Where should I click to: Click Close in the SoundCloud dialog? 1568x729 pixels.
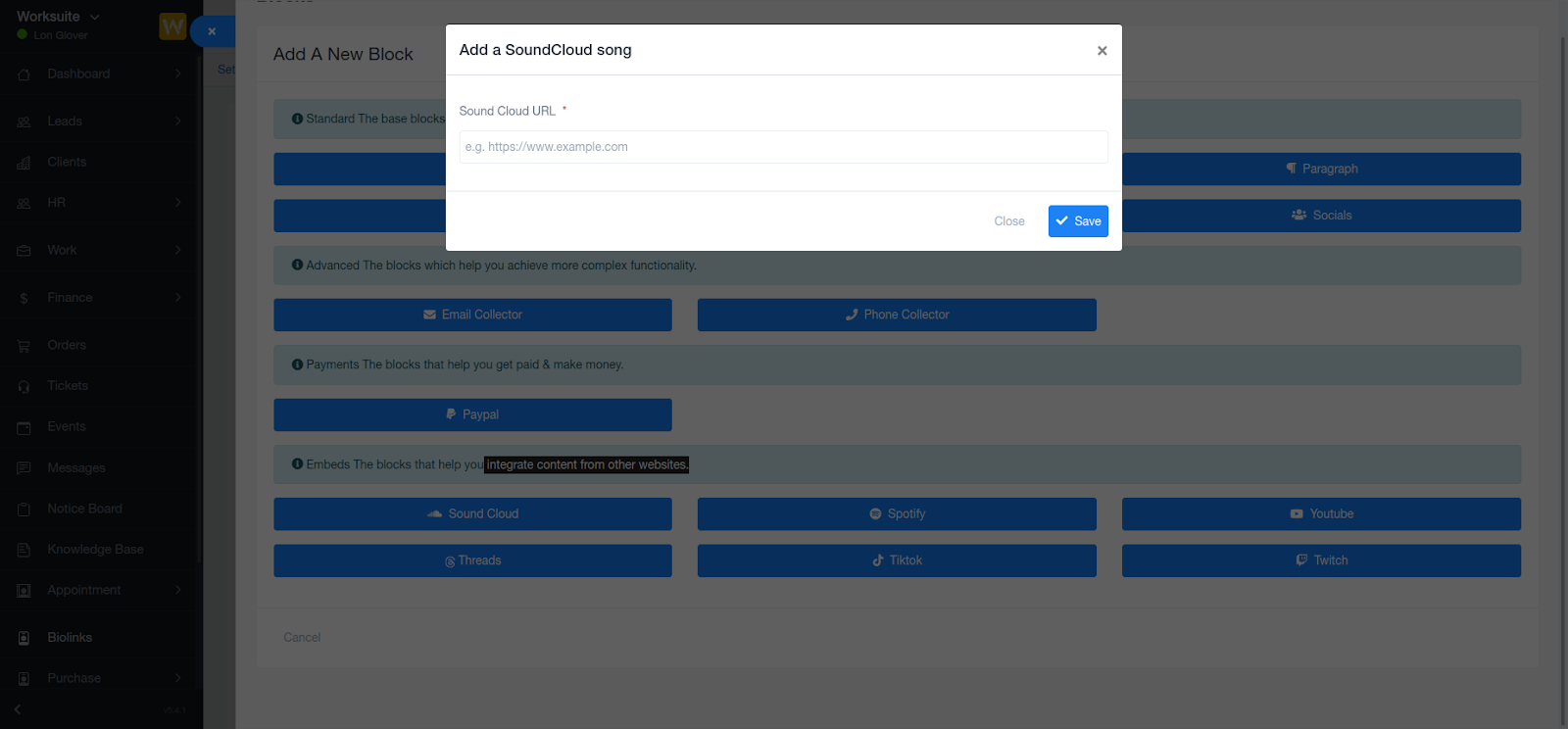(x=1008, y=221)
